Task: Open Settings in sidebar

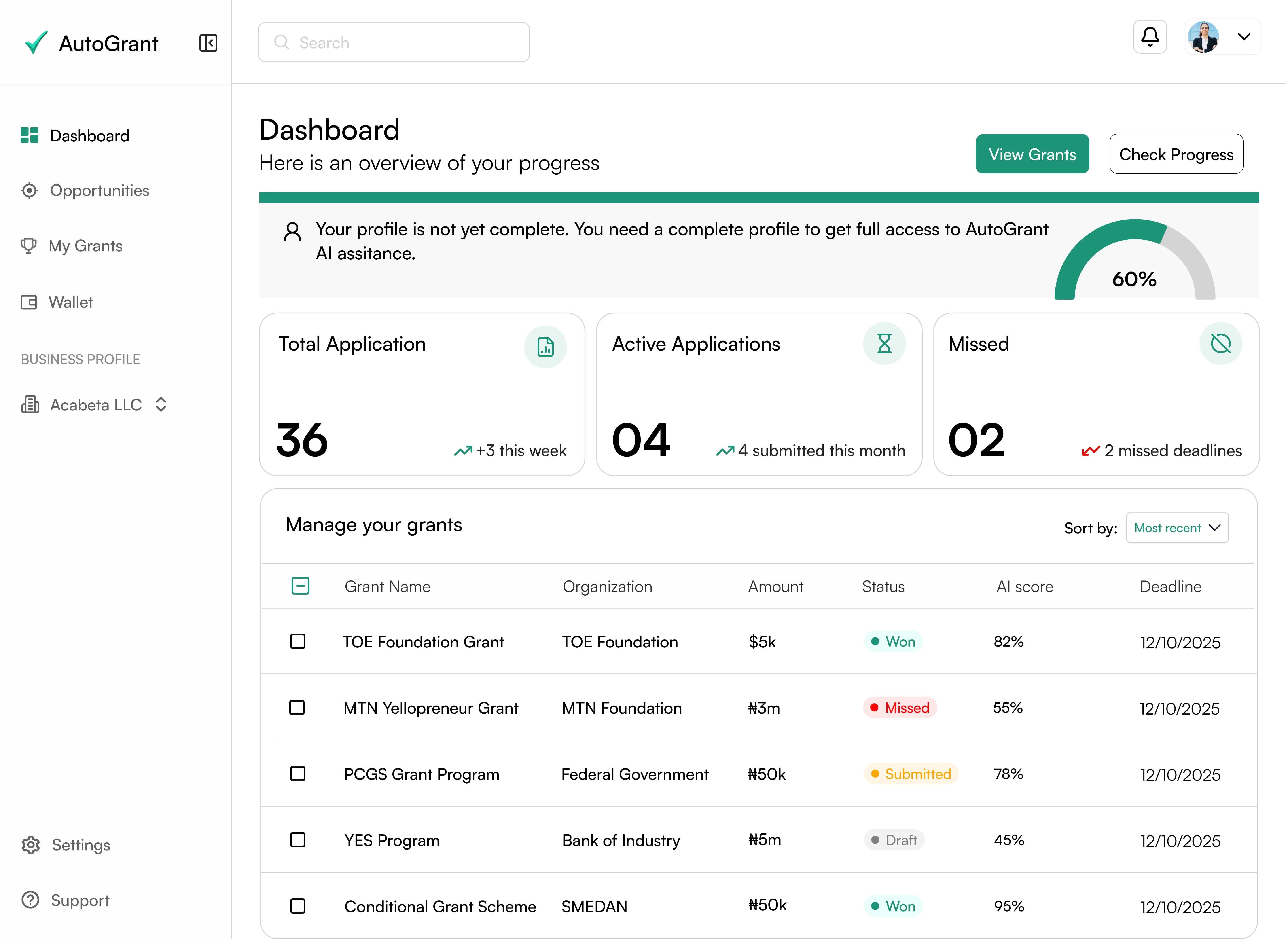Action: [66, 845]
